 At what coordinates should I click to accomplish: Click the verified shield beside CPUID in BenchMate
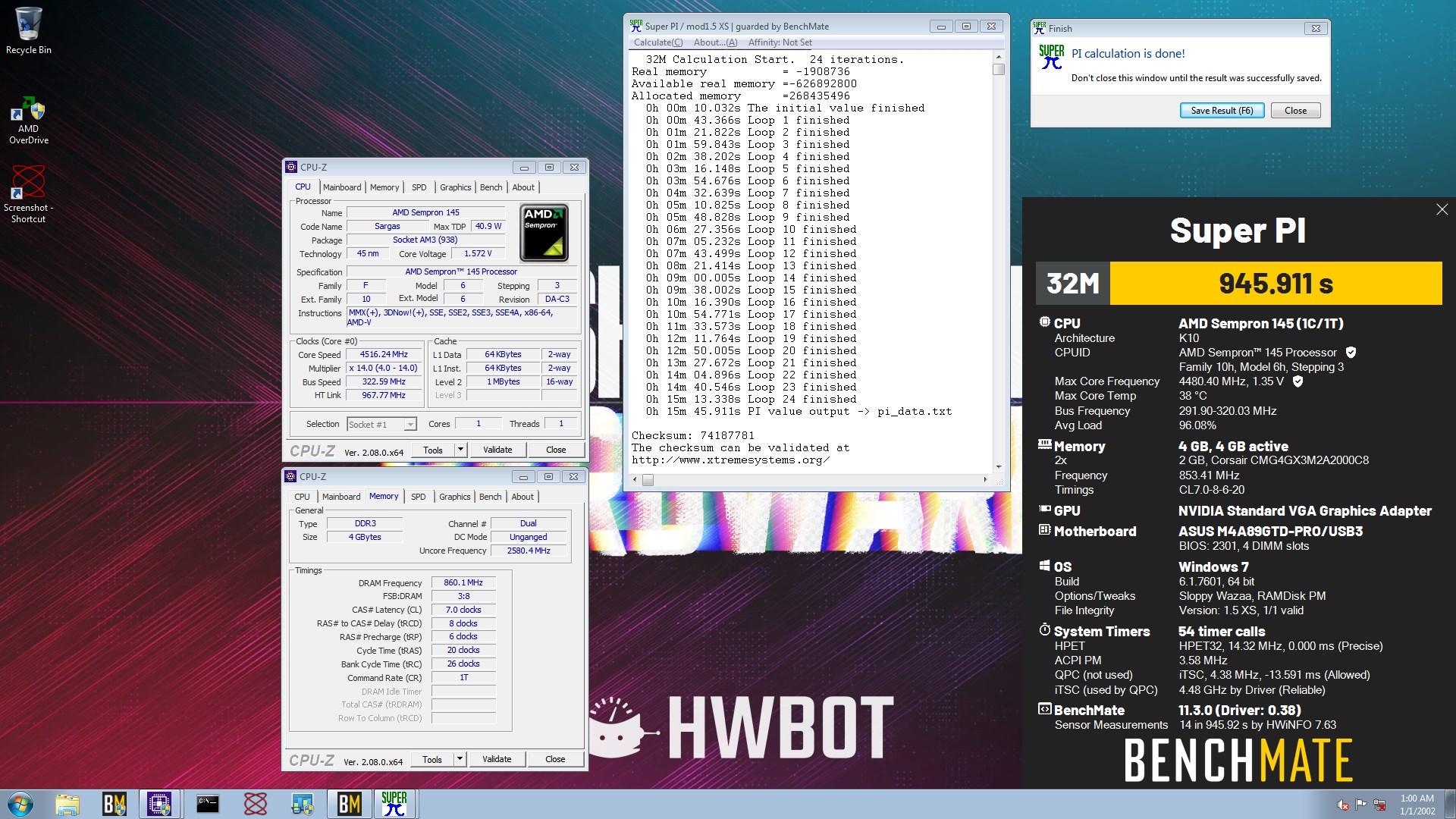tap(1351, 353)
